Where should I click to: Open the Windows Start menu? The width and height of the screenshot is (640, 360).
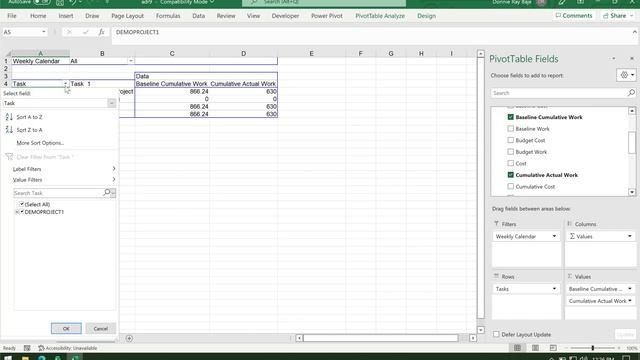coord(8,358)
